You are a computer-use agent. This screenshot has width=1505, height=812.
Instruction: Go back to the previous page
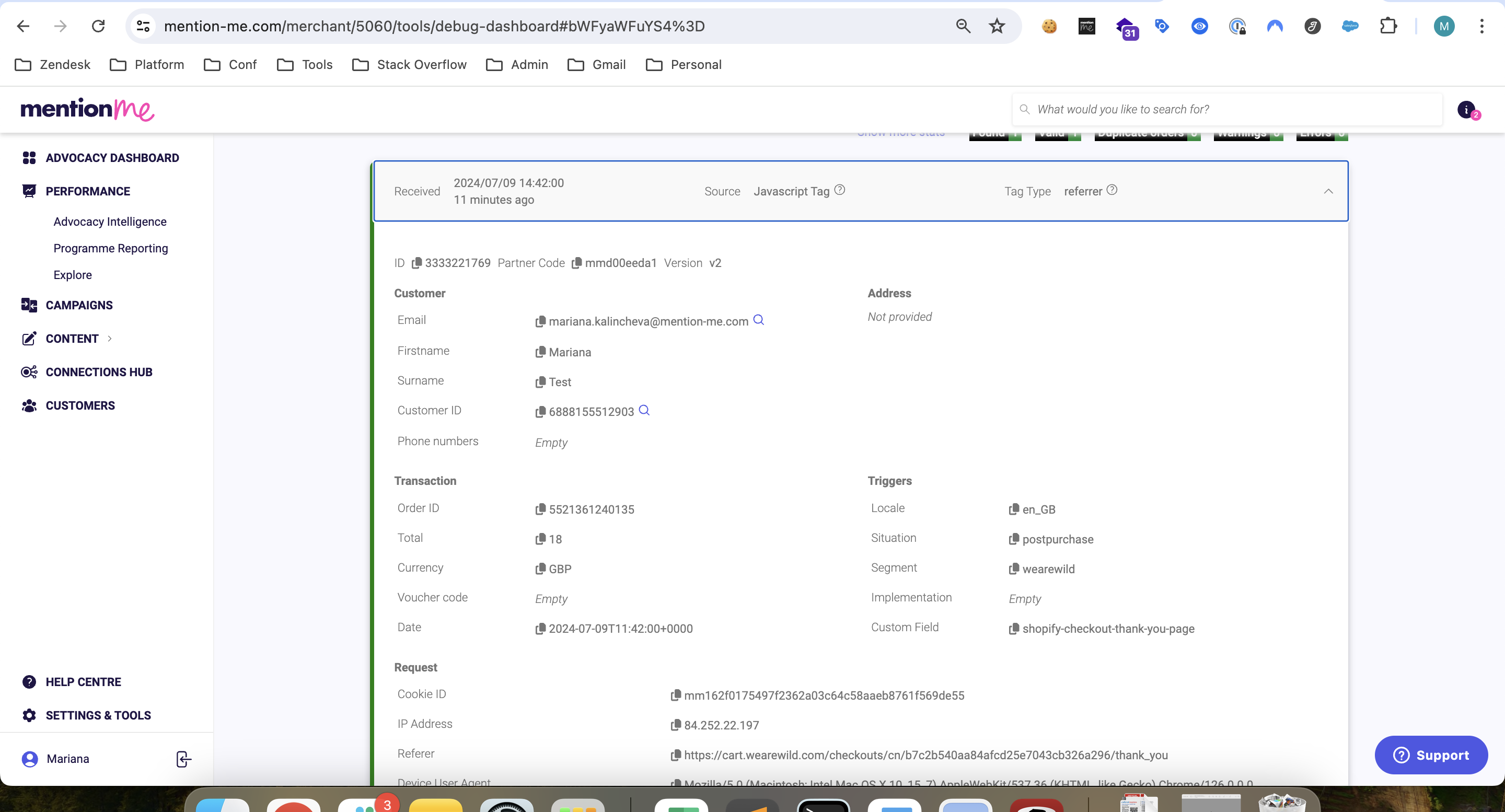(x=24, y=26)
